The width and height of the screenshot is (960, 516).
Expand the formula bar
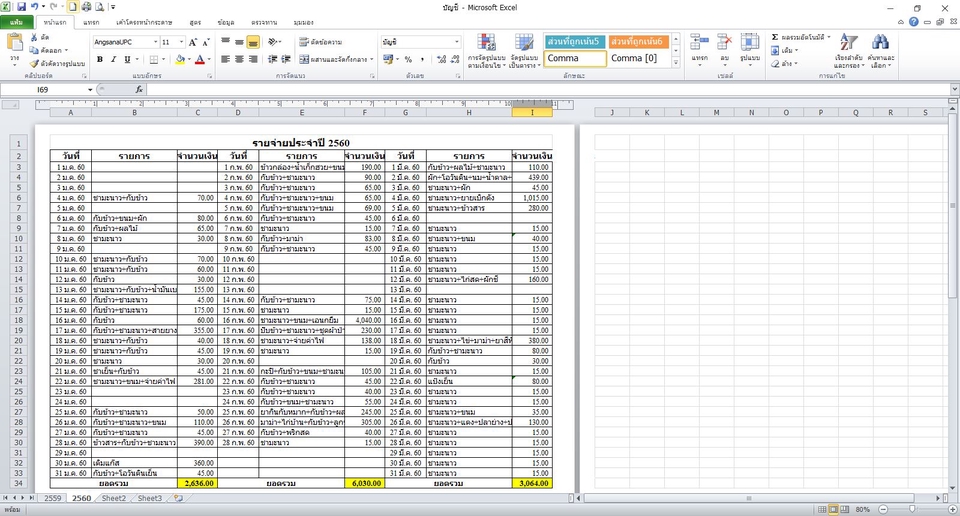click(x=954, y=89)
